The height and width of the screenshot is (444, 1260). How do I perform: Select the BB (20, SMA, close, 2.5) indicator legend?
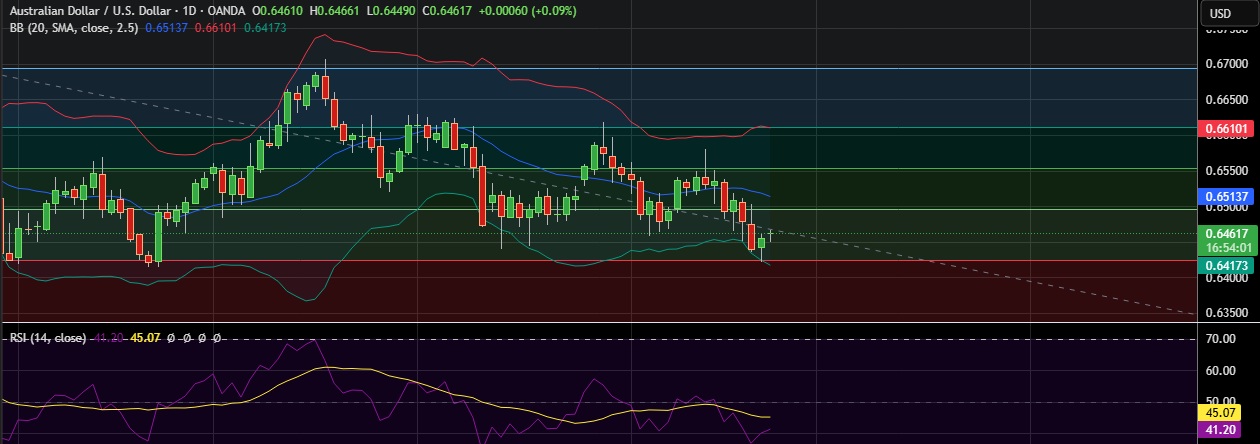74,28
